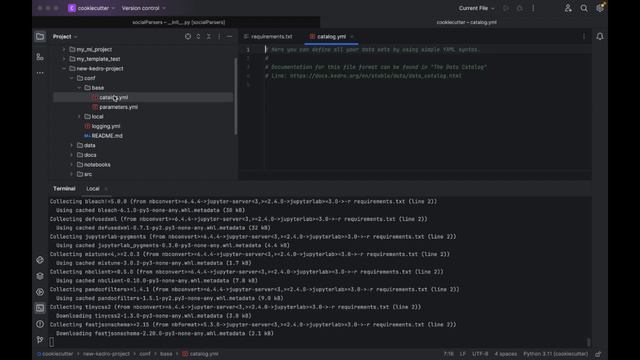The image size is (640, 360).
Task: Open Search Everywhere magnifier
Action: pos(584,8)
